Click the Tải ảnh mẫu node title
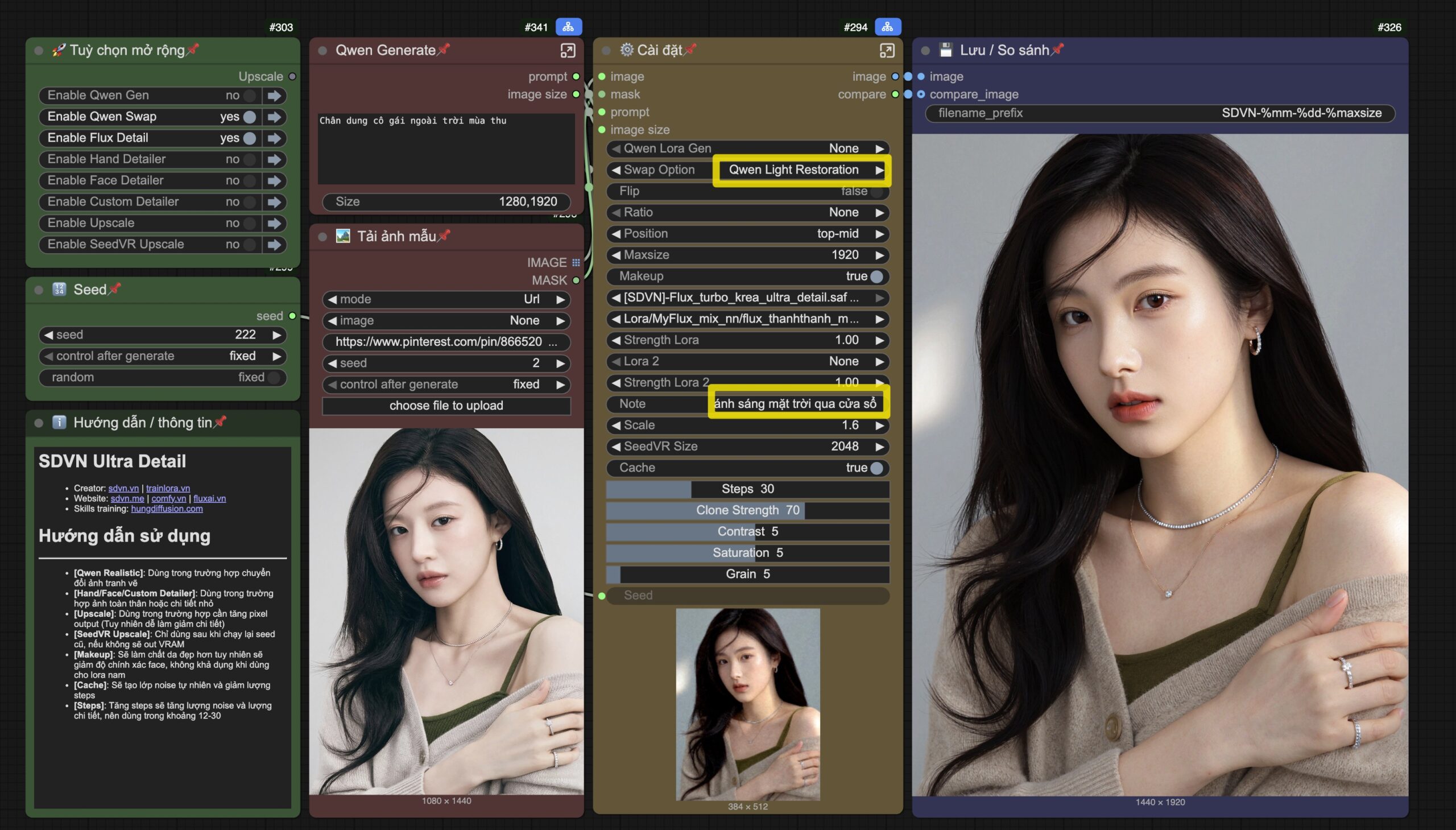1456x830 pixels. (x=396, y=237)
